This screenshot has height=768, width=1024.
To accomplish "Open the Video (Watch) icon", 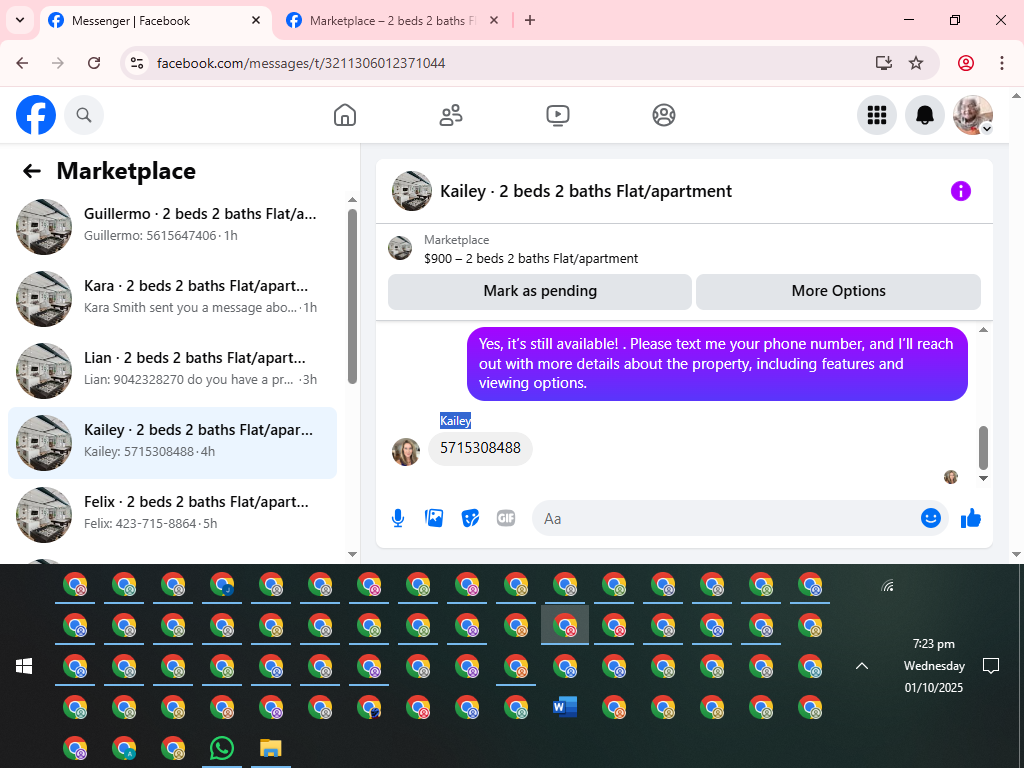I will (558, 115).
